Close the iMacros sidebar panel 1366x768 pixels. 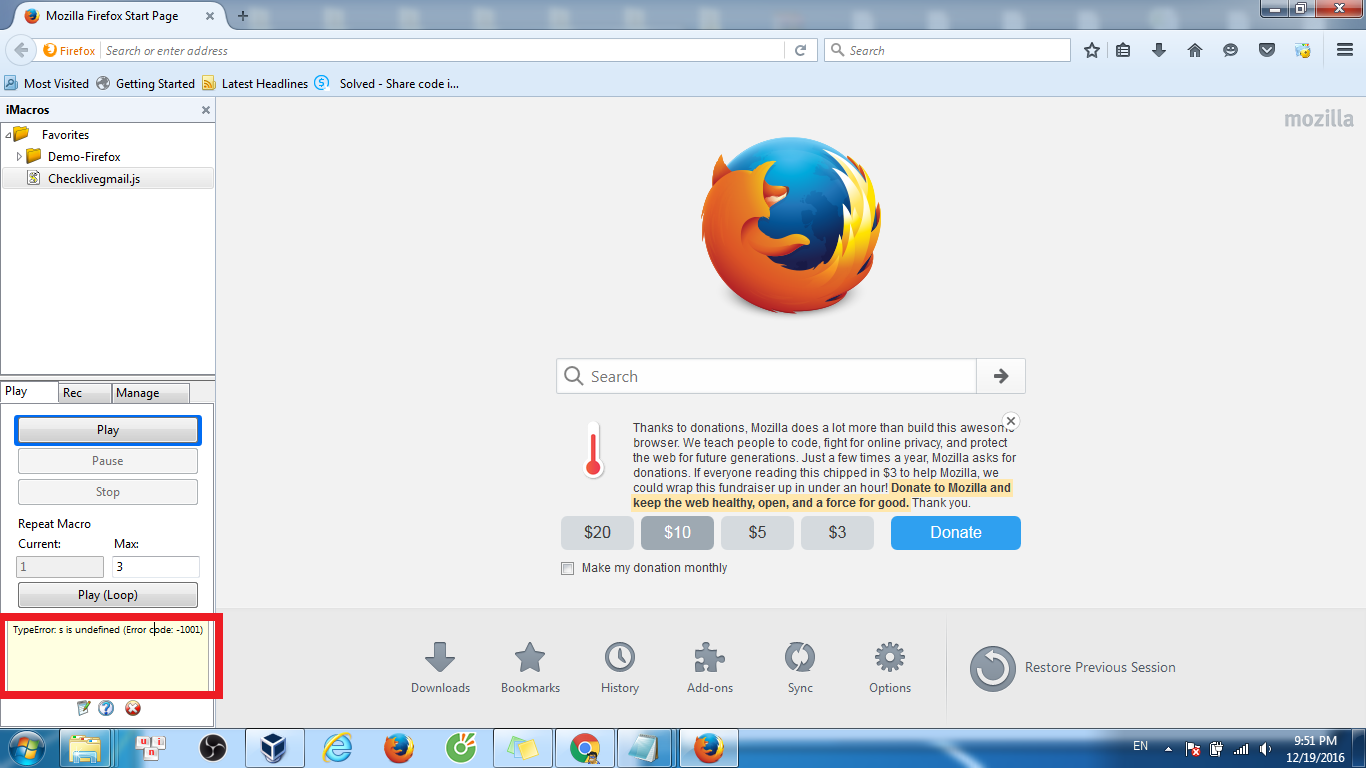coord(206,110)
